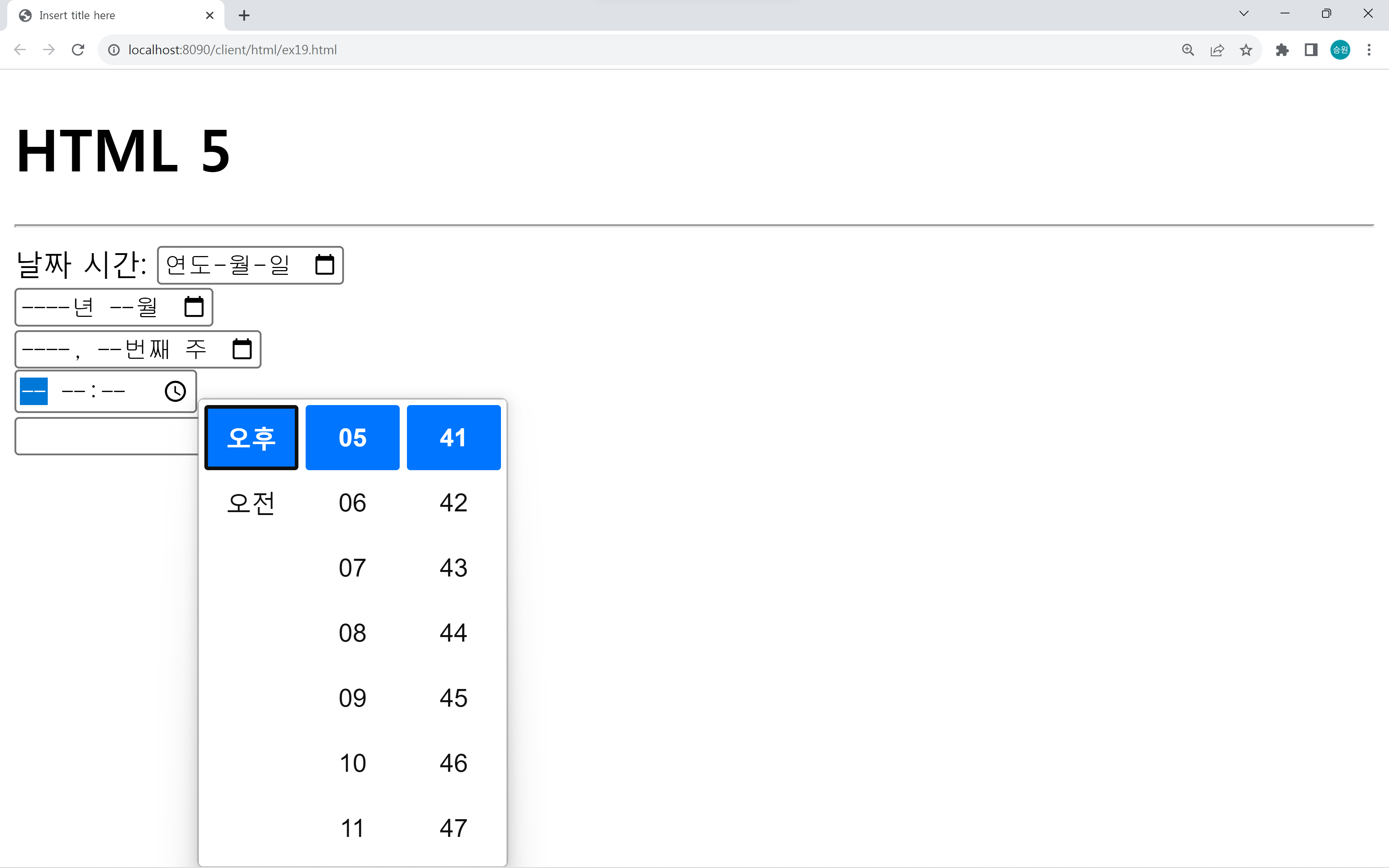The height and width of the screenshot is (868, 1389).
Task: Reload the current page
Action: click(78, 50)
